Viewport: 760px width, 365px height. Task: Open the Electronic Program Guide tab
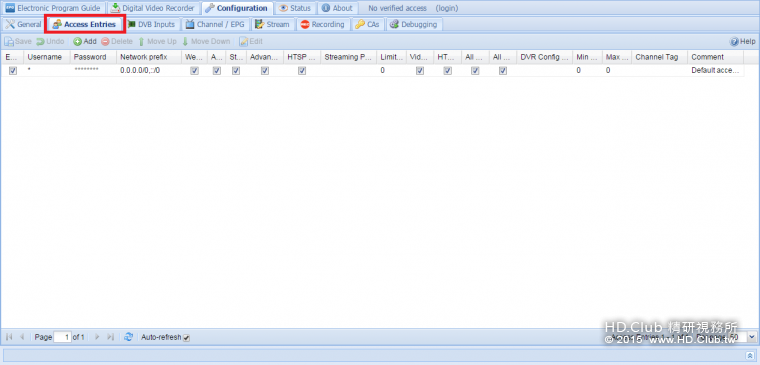(x=53, y=8)
